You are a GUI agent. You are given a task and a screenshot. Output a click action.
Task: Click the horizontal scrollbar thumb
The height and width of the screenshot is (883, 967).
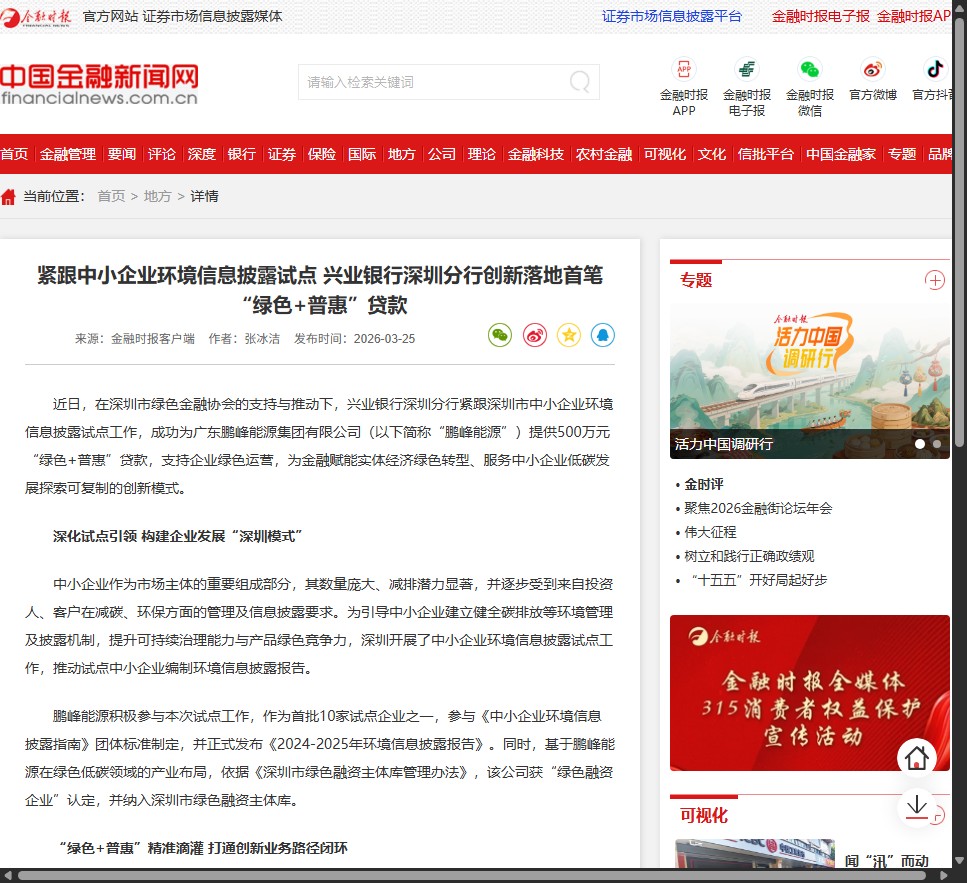click(471, 876)
